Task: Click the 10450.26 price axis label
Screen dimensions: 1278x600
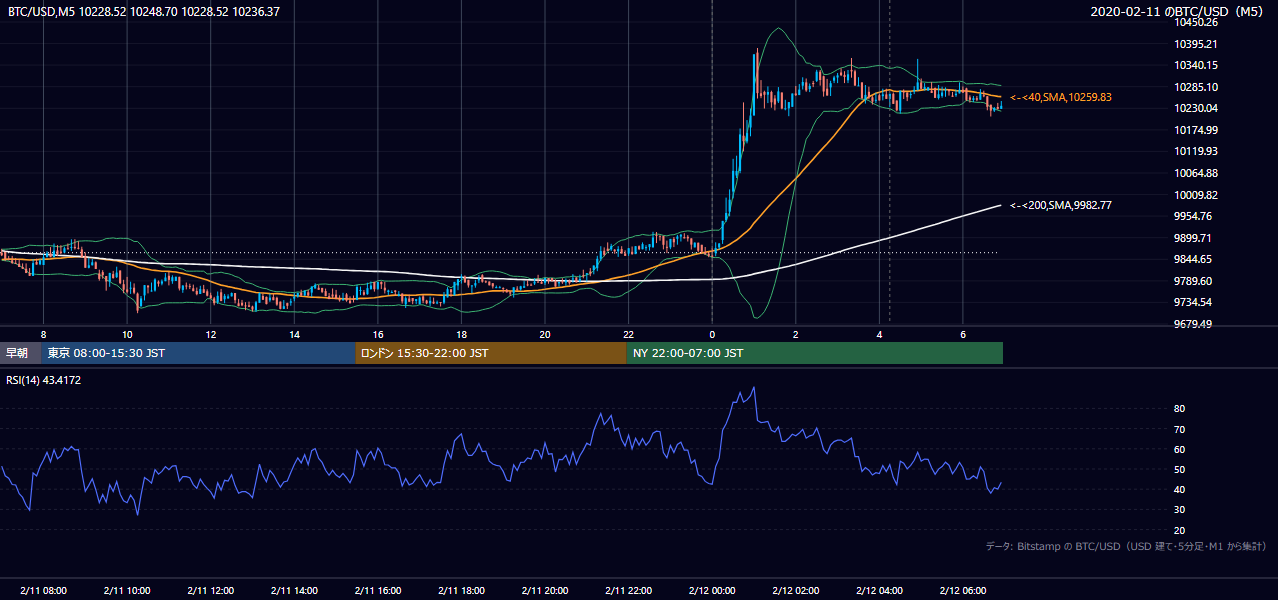Action: click(1196, 22)
